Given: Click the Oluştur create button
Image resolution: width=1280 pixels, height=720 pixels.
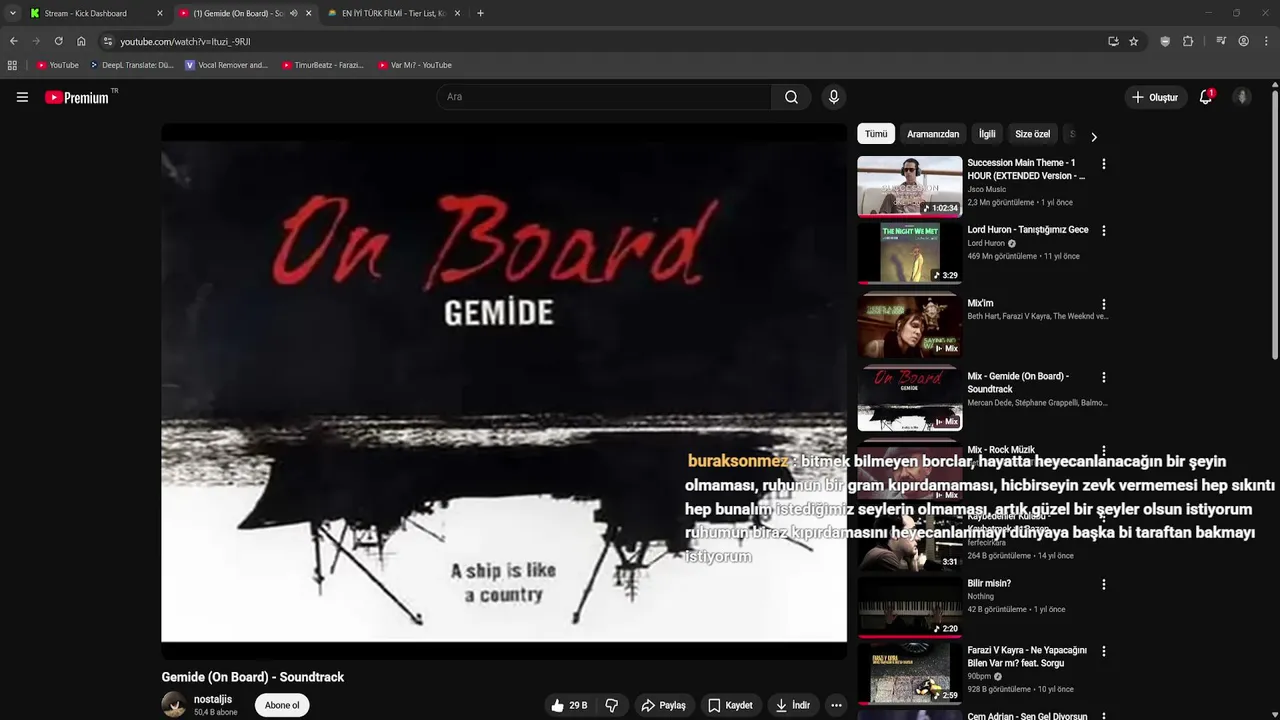Looking at the screenshot, I should pos(1154,97).
